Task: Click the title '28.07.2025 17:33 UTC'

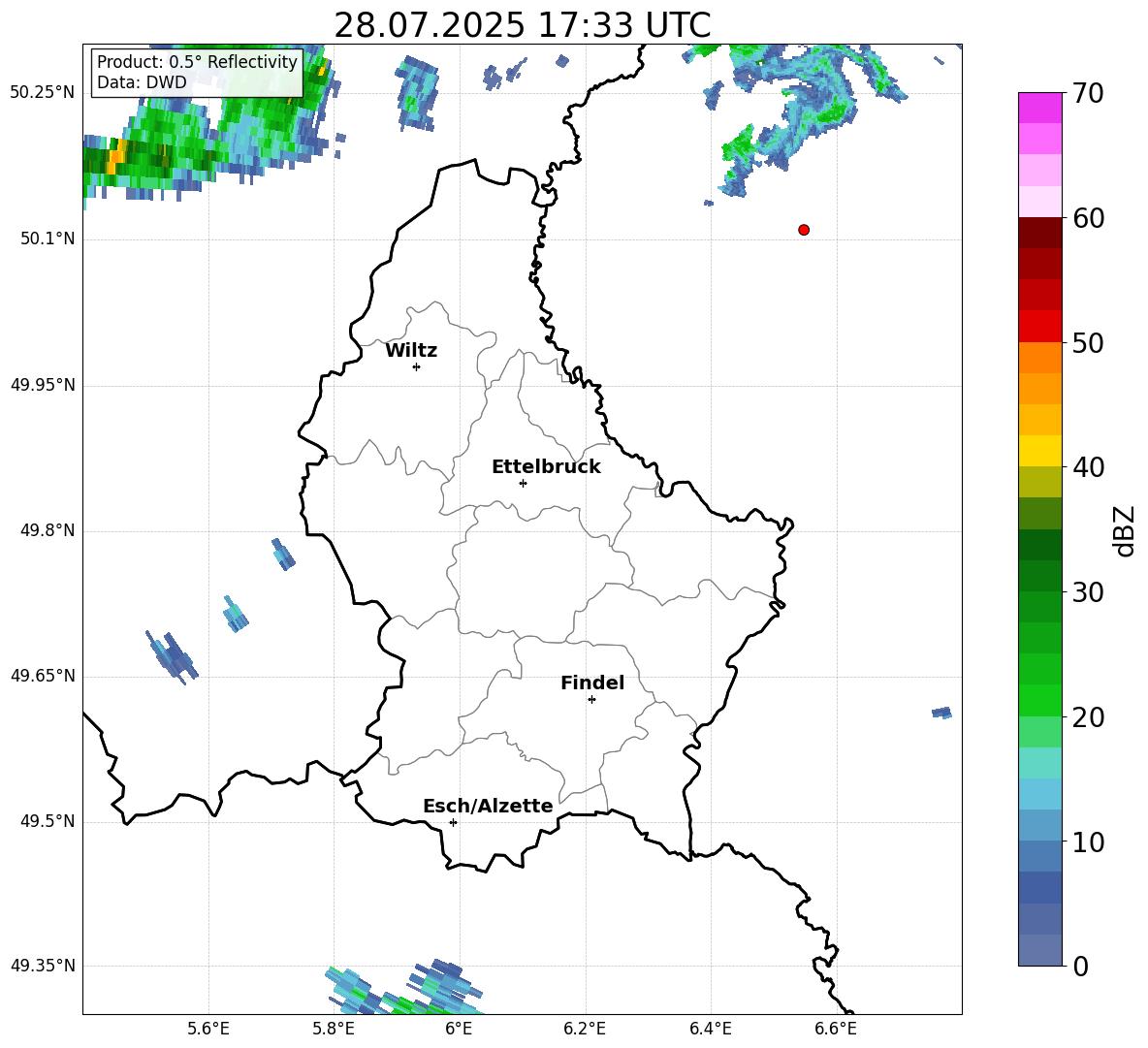Action: pyautogui.click(x=522, y=25)
